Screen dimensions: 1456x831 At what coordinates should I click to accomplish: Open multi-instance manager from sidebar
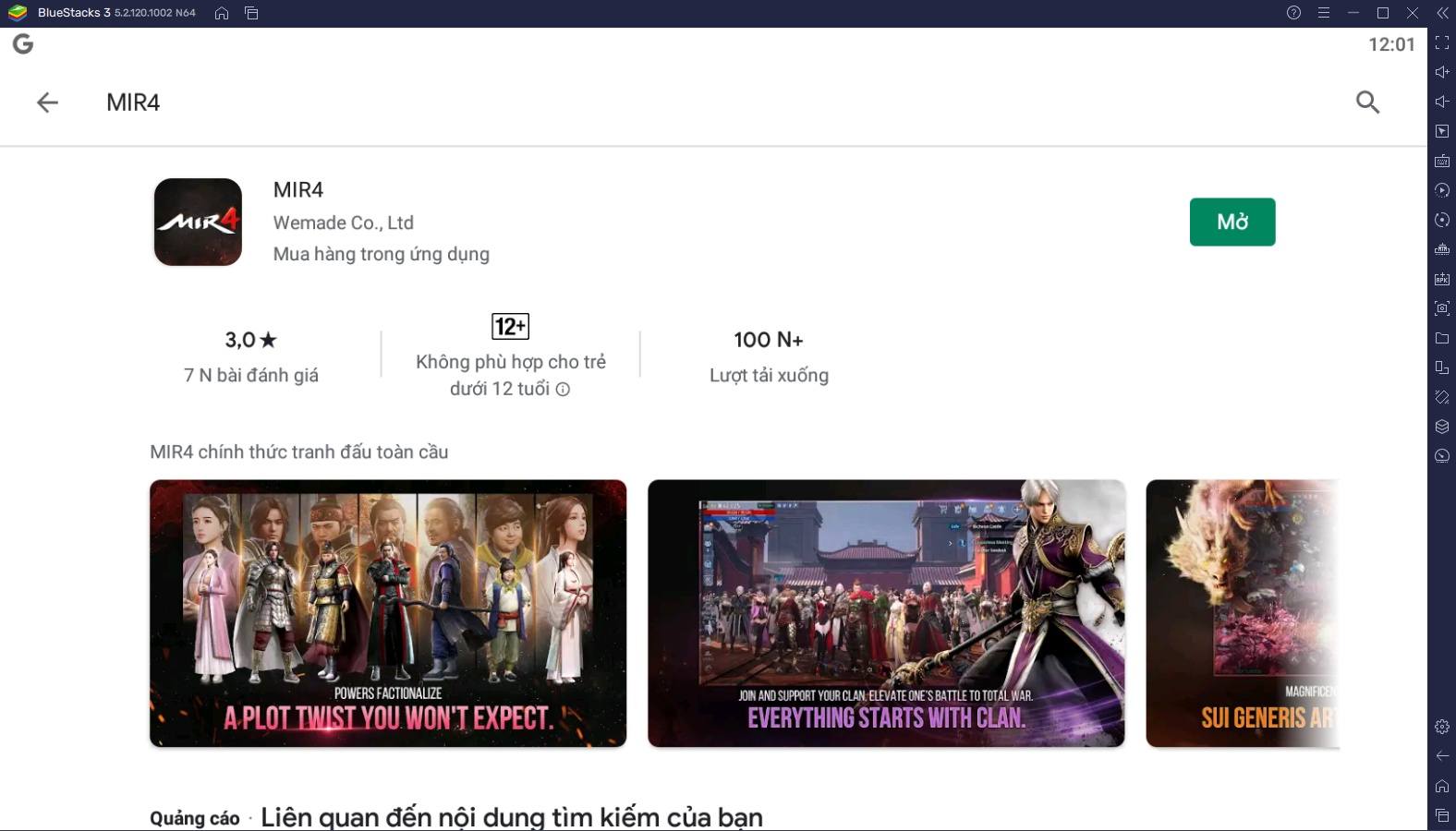(x=1442, y=367)
